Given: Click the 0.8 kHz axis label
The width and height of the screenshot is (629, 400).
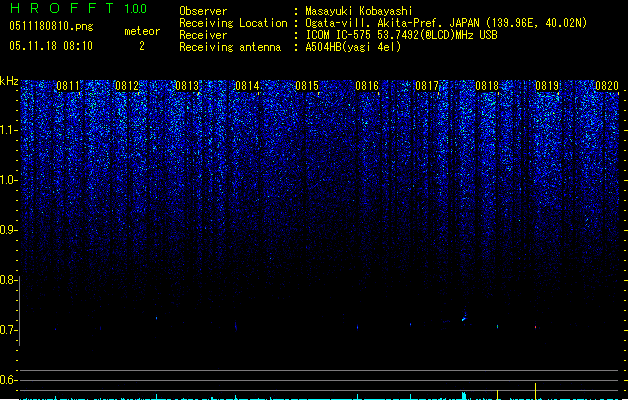Looking at the screenshot, I should point(8,280).
